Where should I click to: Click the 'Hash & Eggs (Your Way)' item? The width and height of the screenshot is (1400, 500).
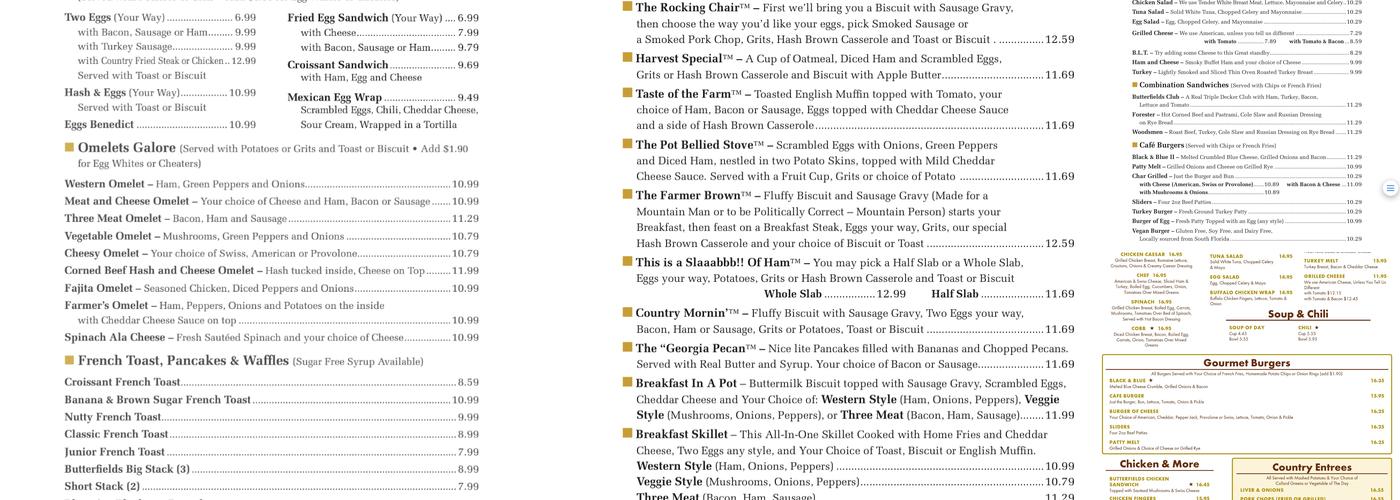pyautogui.click(x=160, y=93)
